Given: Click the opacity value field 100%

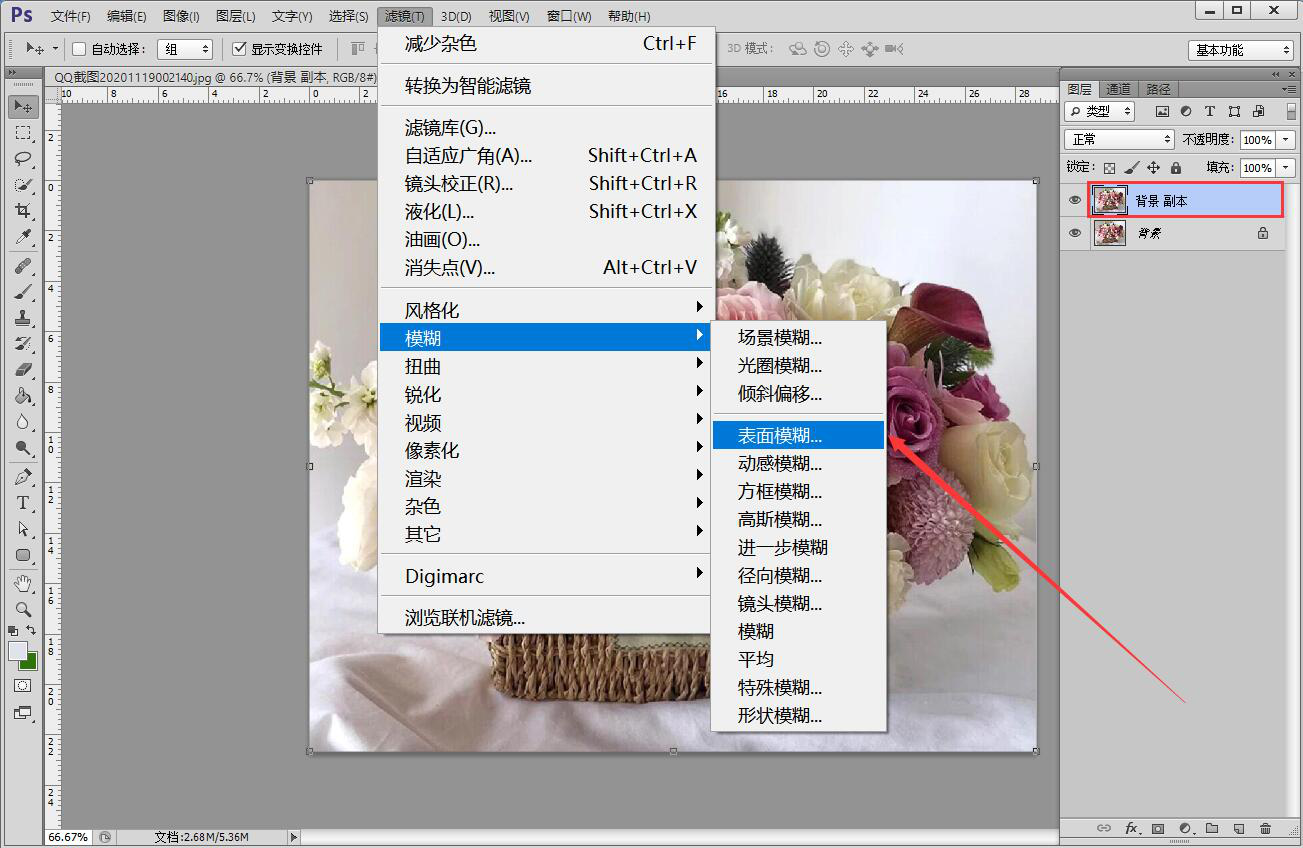Looking at the screenshot, I should (x=1257, y=139).
